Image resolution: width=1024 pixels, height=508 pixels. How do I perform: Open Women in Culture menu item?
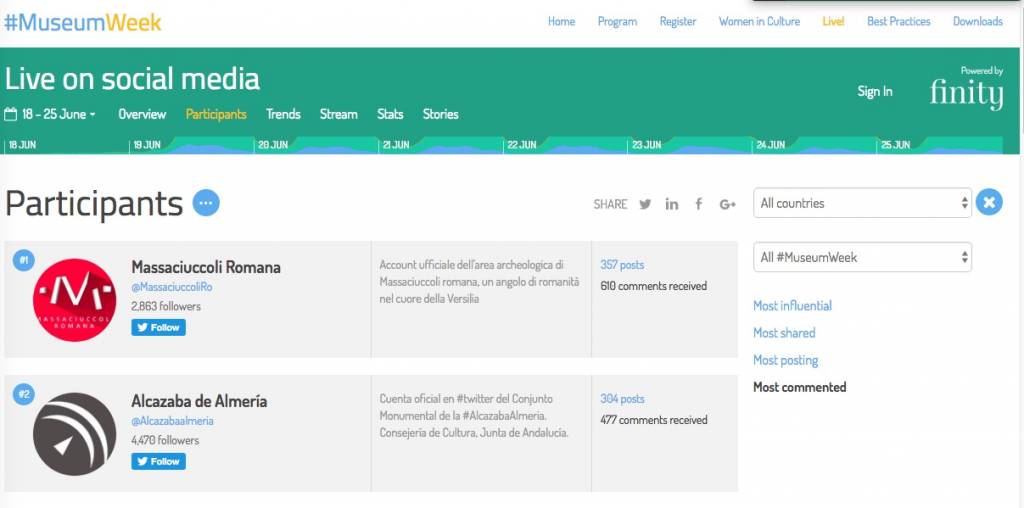tap(759, 22)
